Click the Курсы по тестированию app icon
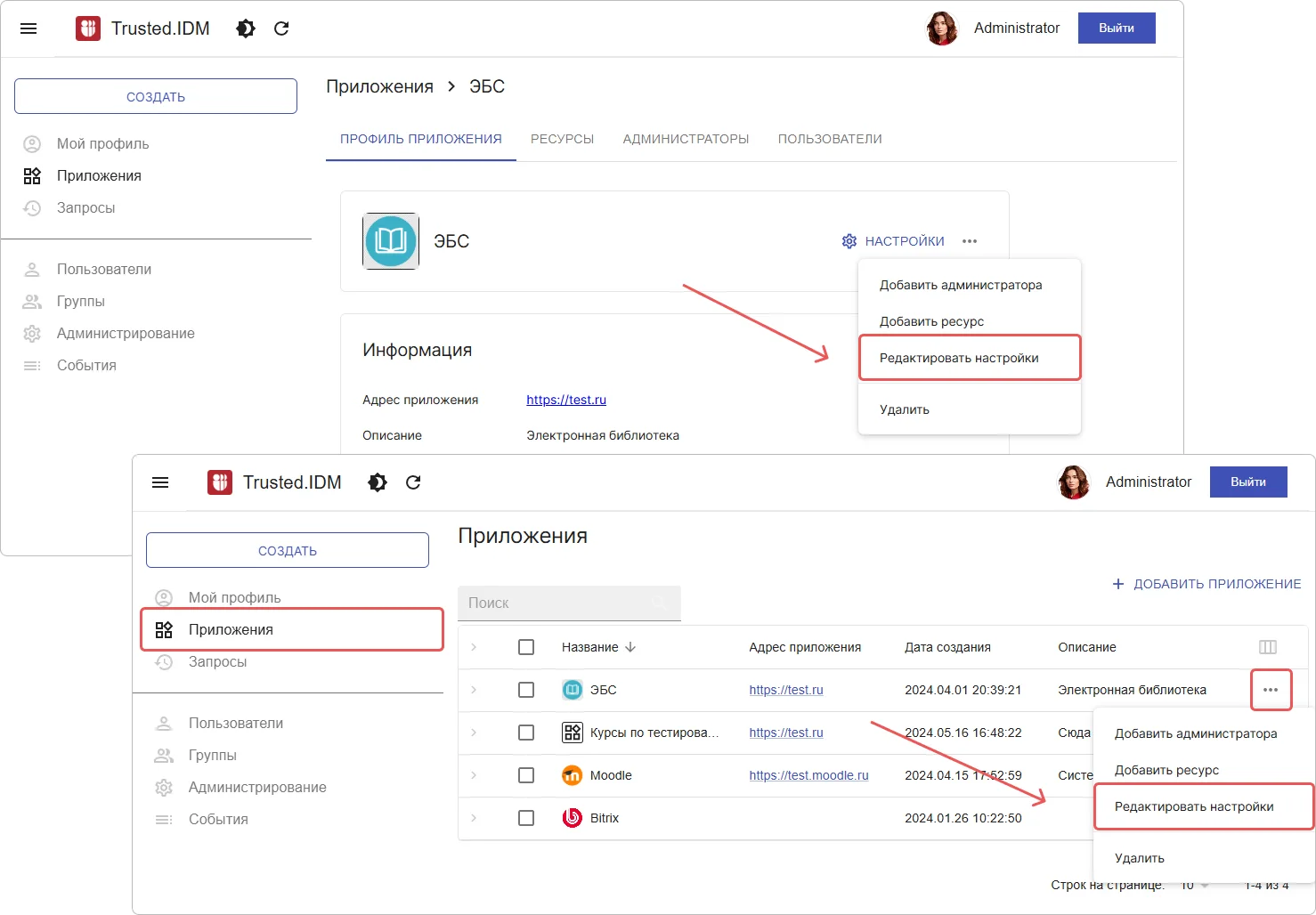 tap(572, 733)
